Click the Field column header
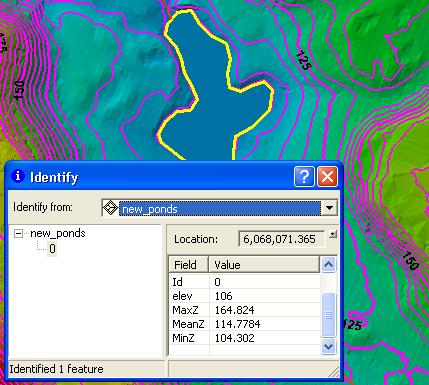The height and width of the screenshot is (385, 429). click(x=189, y=265)
